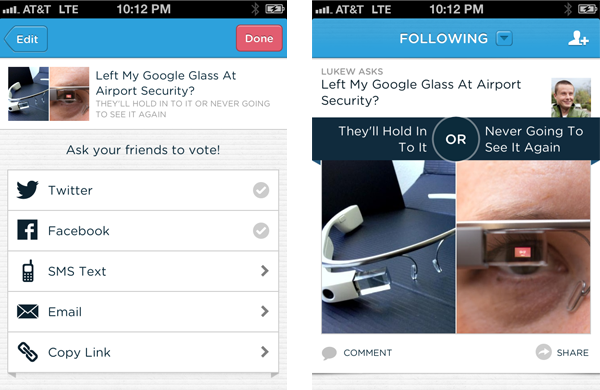600x390 pixels.
Task: Open Email row chevron arrow
Action: point(264,311)
